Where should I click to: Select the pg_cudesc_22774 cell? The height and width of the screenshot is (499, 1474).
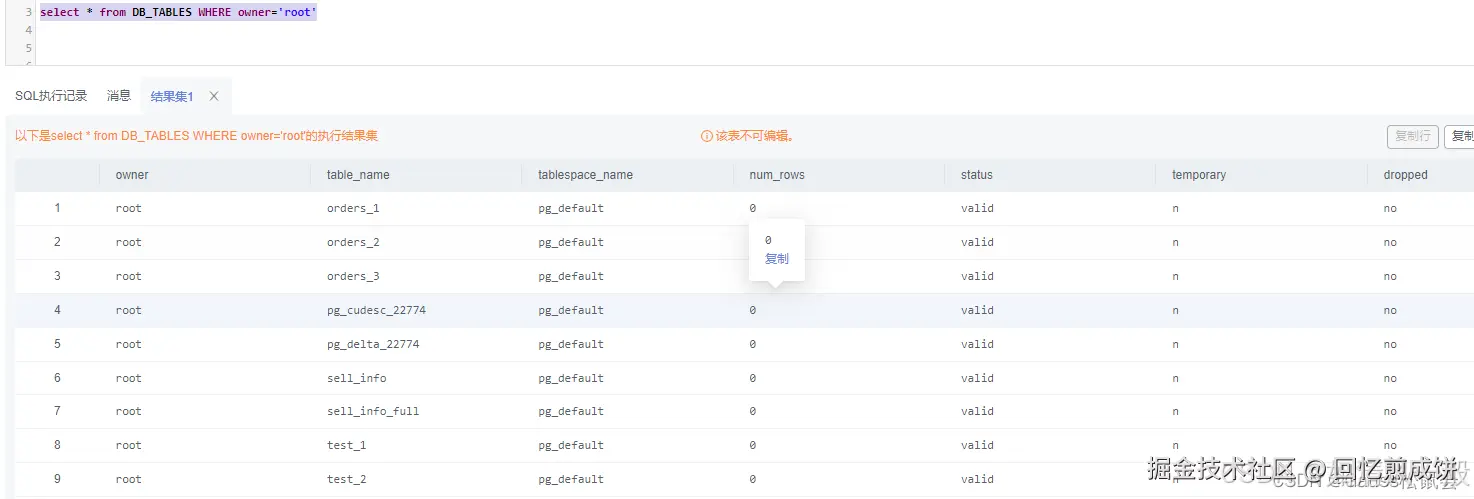click(376, 311)
